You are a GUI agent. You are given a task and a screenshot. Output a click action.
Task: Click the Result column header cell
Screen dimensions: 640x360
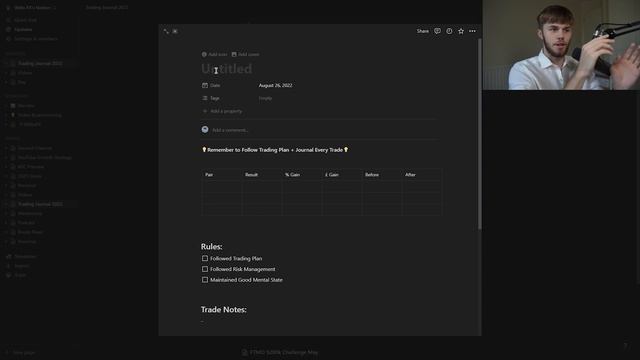(262, 175)
